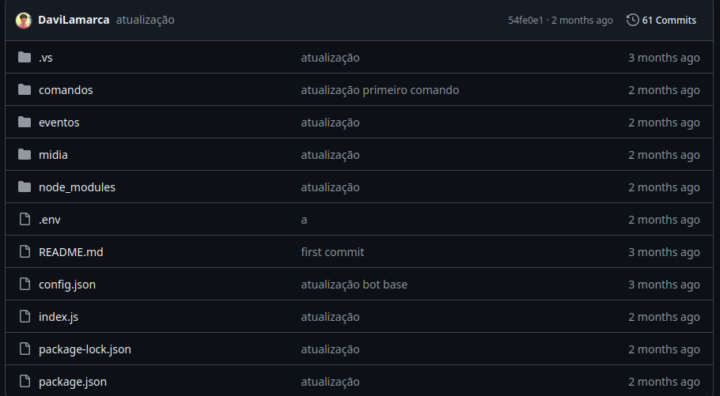The height and width of the screenshot is (396, 720).
Task: Open the 'first commit' message link
Action: (x=332, y=252)
